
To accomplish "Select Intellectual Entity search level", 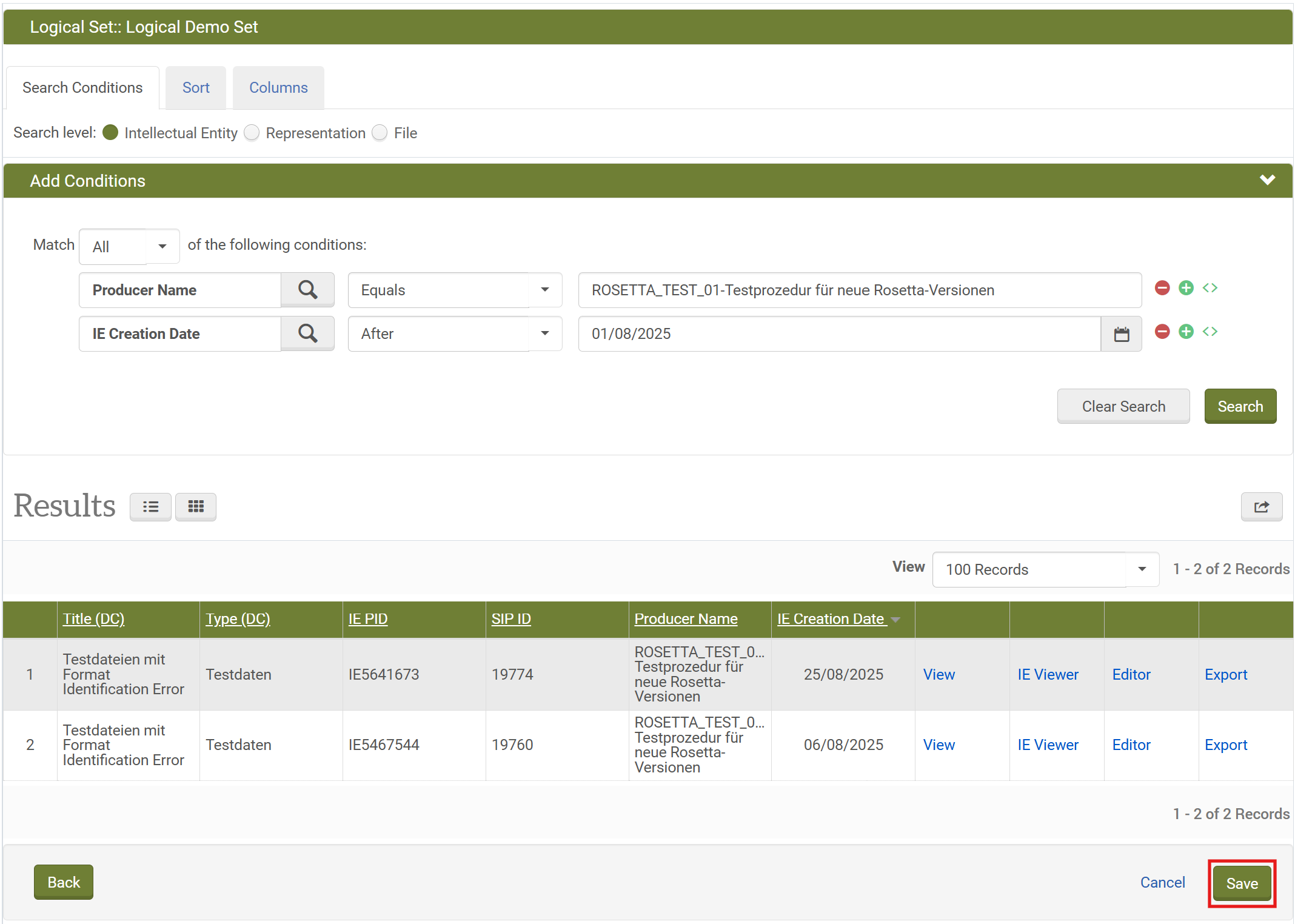I will (x=110, y=133).
